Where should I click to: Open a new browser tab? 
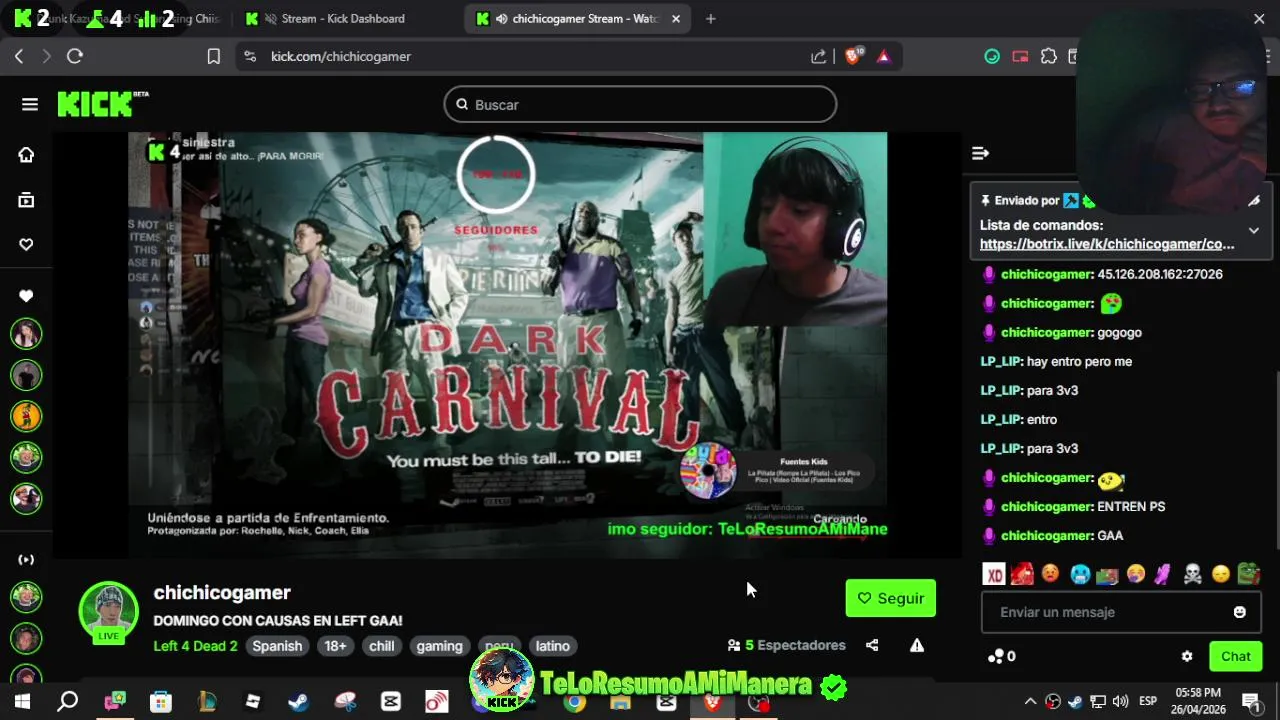(x=710, y=19)
